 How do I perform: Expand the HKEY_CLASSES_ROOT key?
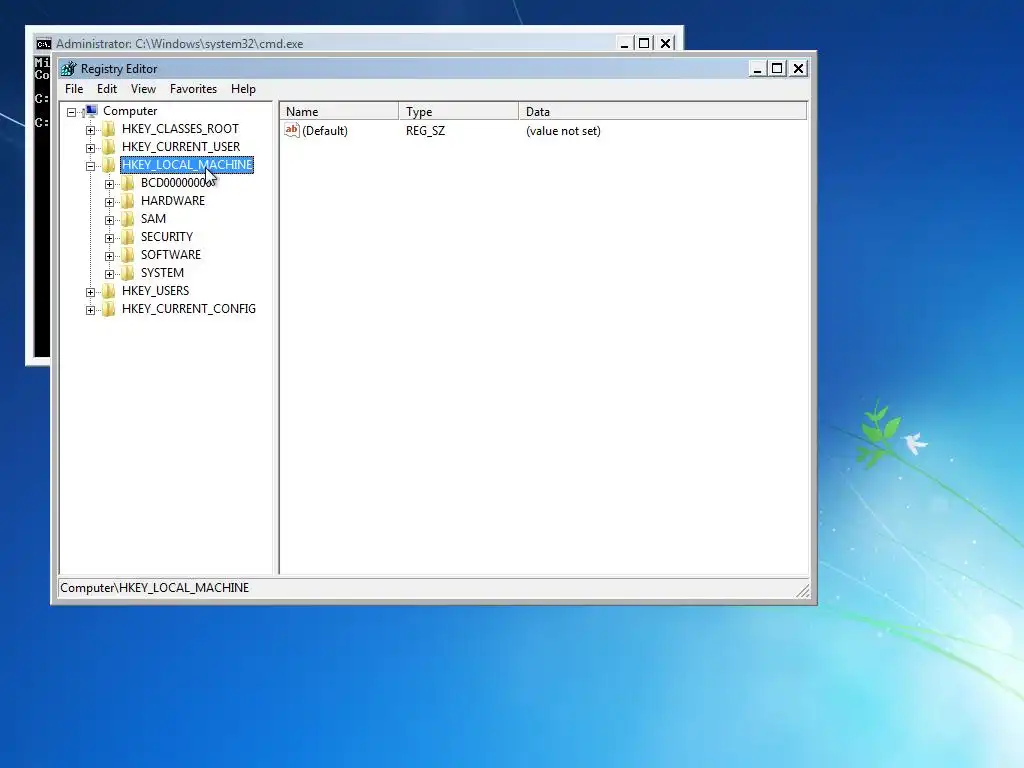click(x=91, y=130)
